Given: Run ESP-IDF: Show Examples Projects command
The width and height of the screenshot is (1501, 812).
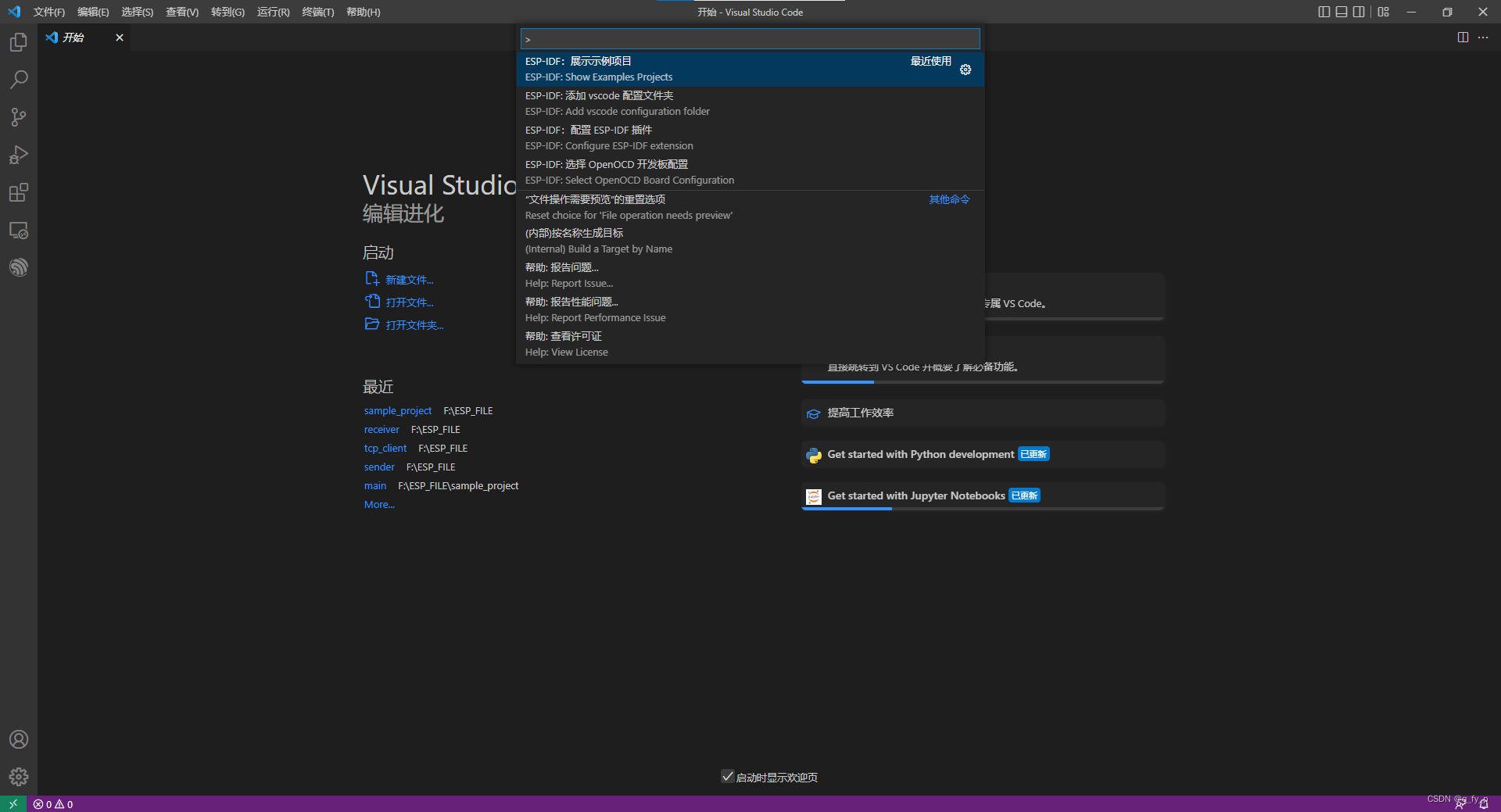Looking at the screenshot, I should tap(750, 69).
